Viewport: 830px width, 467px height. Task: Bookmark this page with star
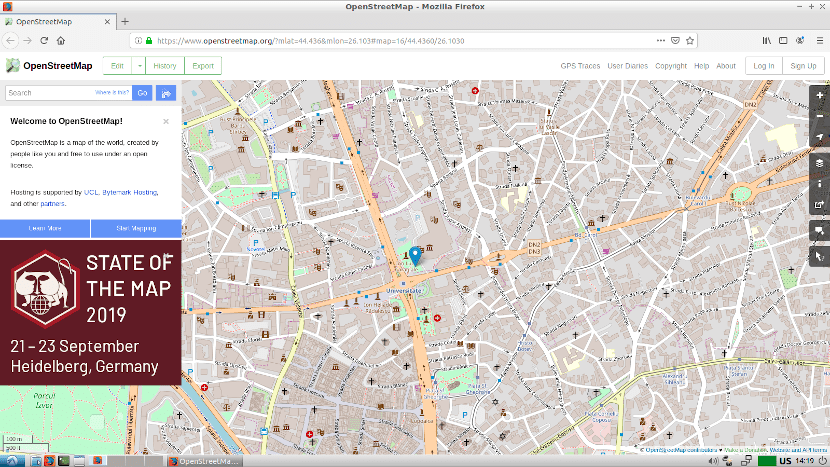(x=690, y=41)
